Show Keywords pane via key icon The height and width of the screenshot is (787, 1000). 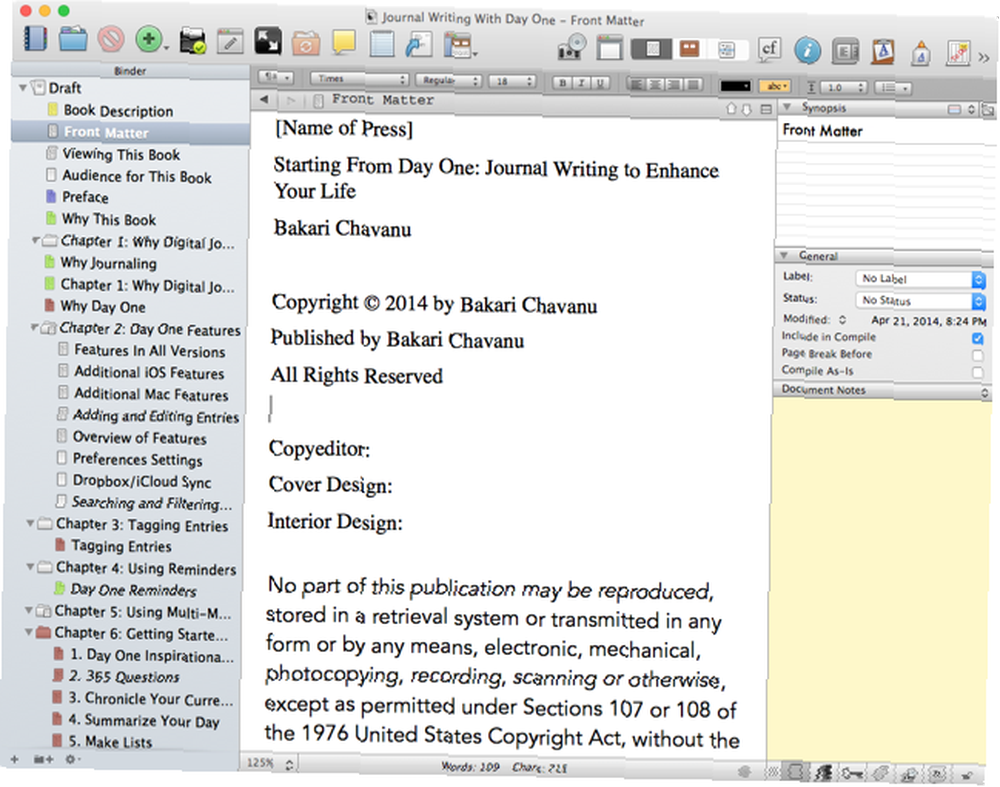click(x=851, y=774)
